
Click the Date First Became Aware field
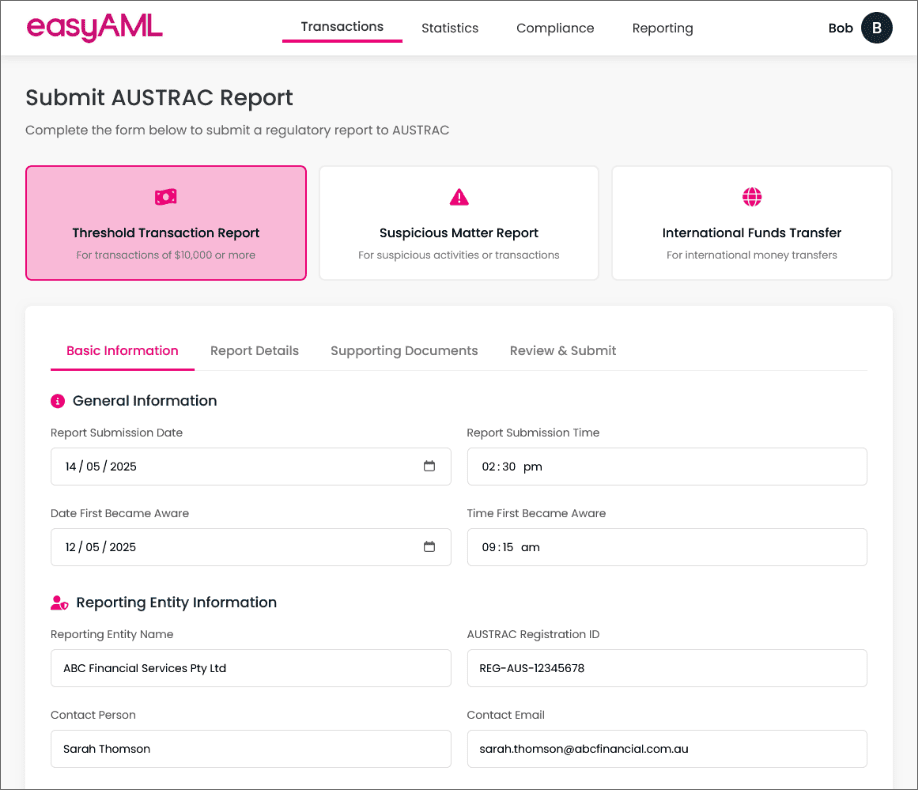(x=251, y=547)
